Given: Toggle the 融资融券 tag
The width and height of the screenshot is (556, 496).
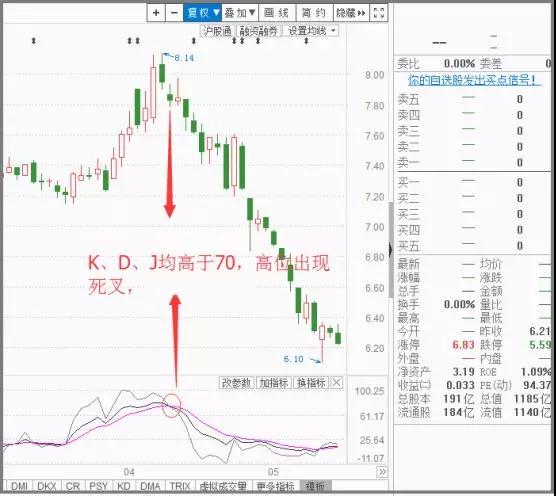Looking at the screenshot, I should pos(258,31).
